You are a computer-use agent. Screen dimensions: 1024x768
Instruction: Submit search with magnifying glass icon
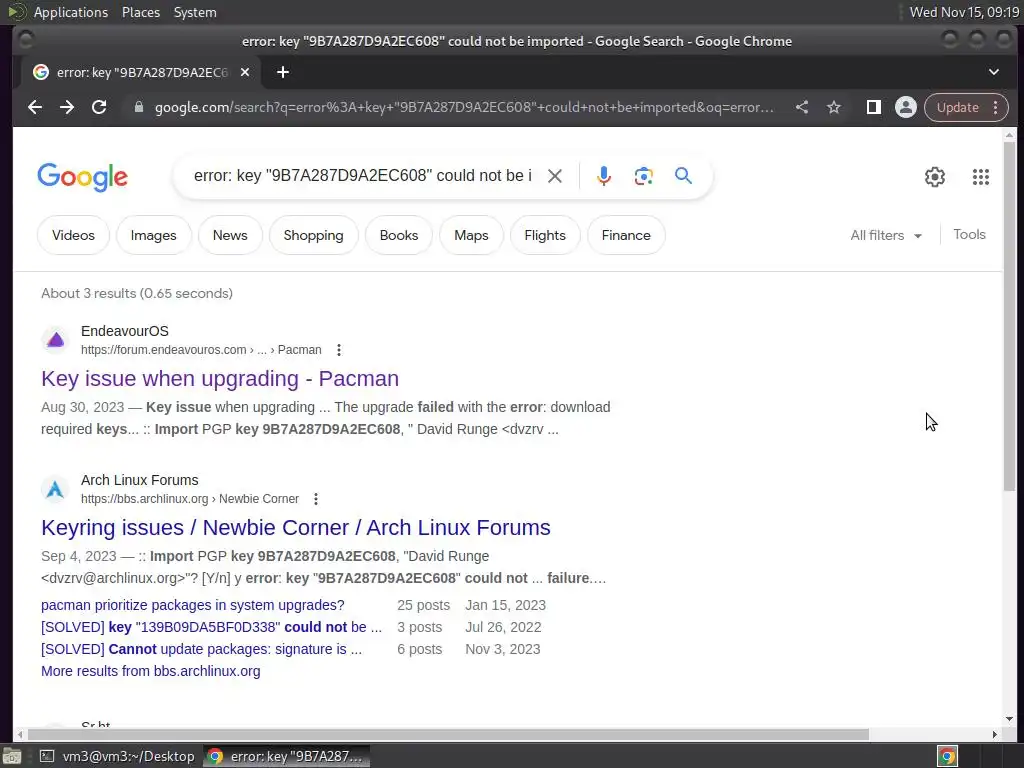pyautogui.click(x=683, y=176)
